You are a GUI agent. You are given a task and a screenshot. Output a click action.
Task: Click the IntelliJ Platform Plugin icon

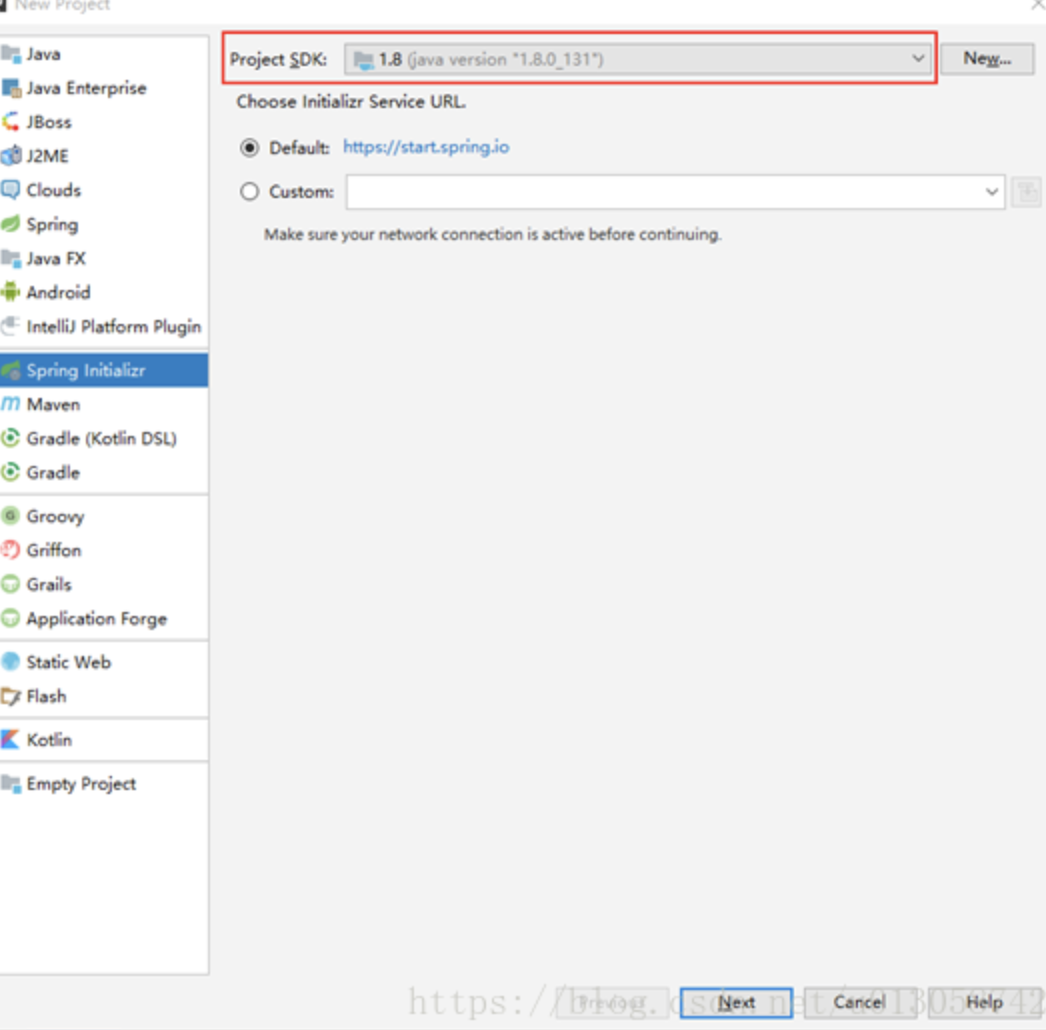click(10, 326)
